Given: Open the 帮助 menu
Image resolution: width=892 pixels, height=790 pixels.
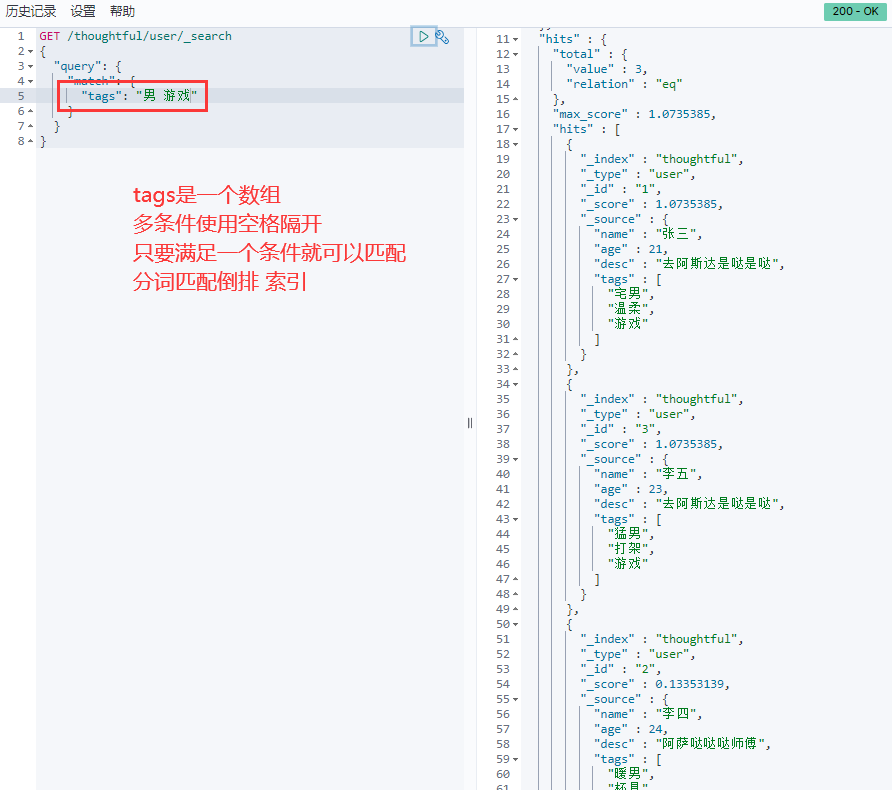Looking at the screenshot, I should [122, 11].
